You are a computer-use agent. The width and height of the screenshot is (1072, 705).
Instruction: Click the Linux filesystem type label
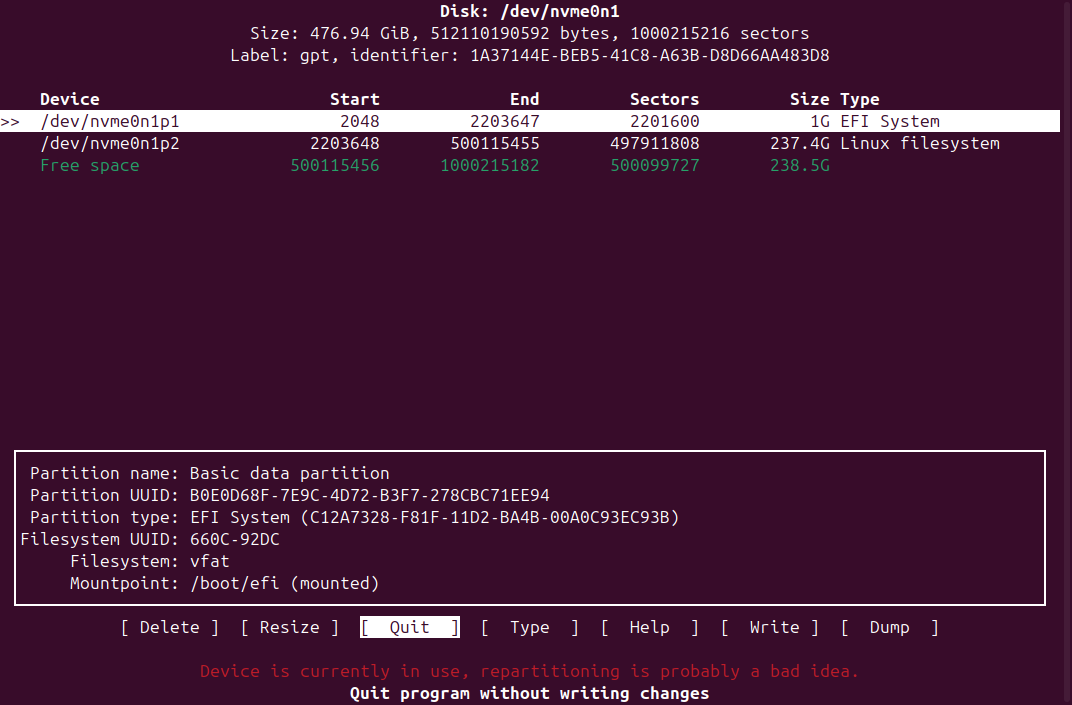(x=919, y=144)
